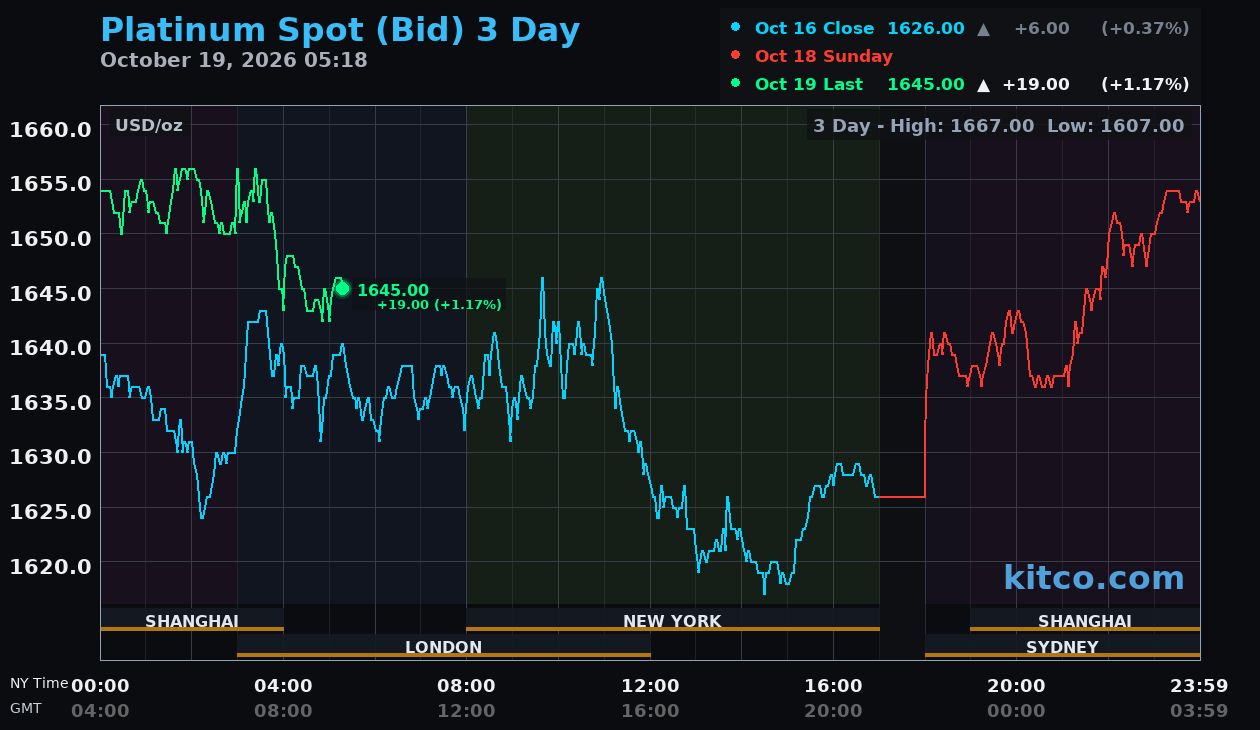
Task: Click GMT '16:00' axis tick
Action: pyautogui.click(x=650, y=711)
